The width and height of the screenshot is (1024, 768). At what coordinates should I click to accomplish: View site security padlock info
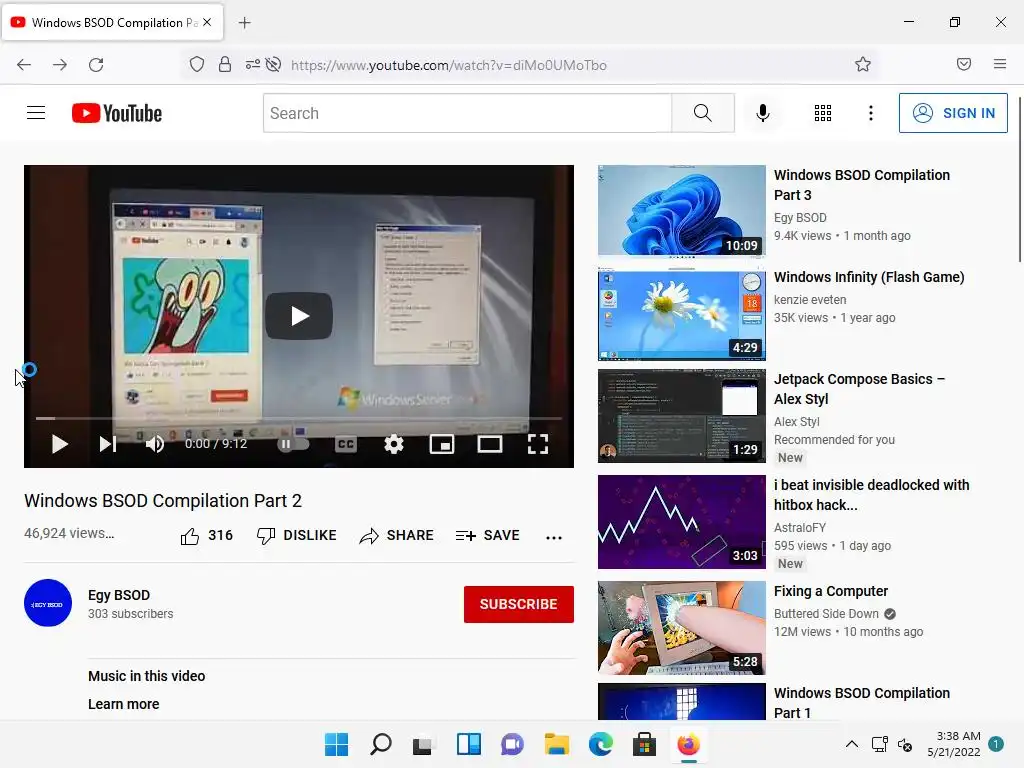point(225,64)
